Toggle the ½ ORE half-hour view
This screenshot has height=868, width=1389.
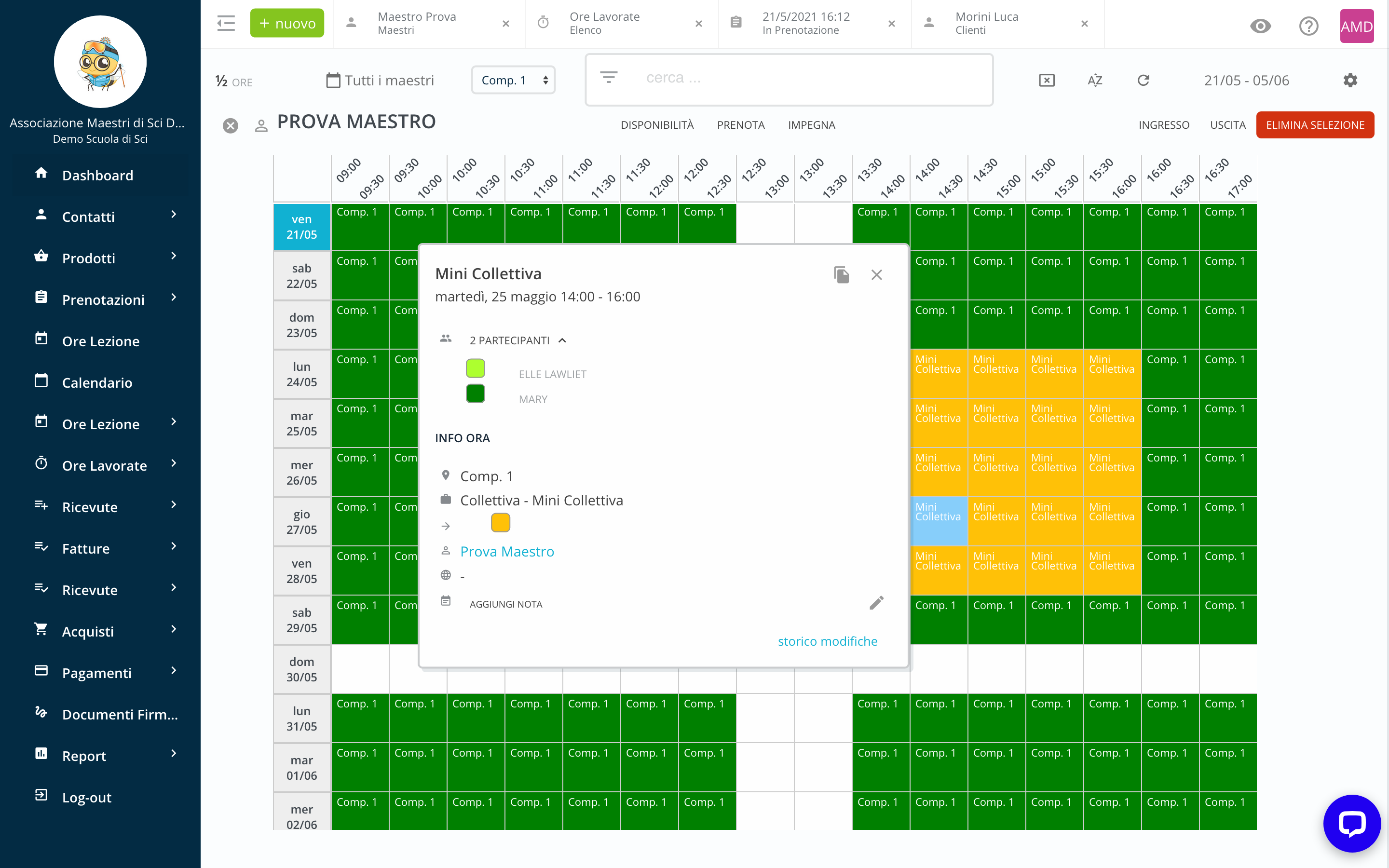pyautogui.click(x=233, y=81)
